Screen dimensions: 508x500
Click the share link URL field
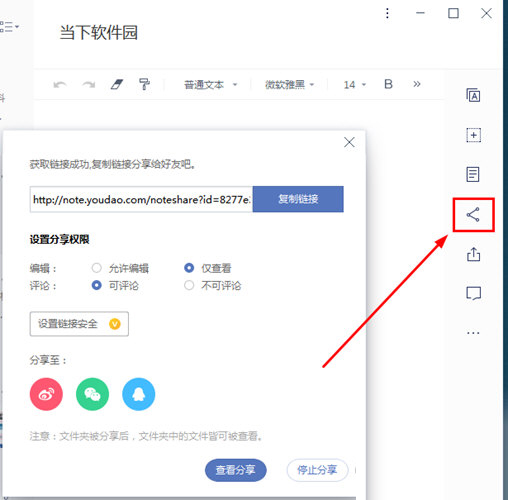[x=141, y=199]
